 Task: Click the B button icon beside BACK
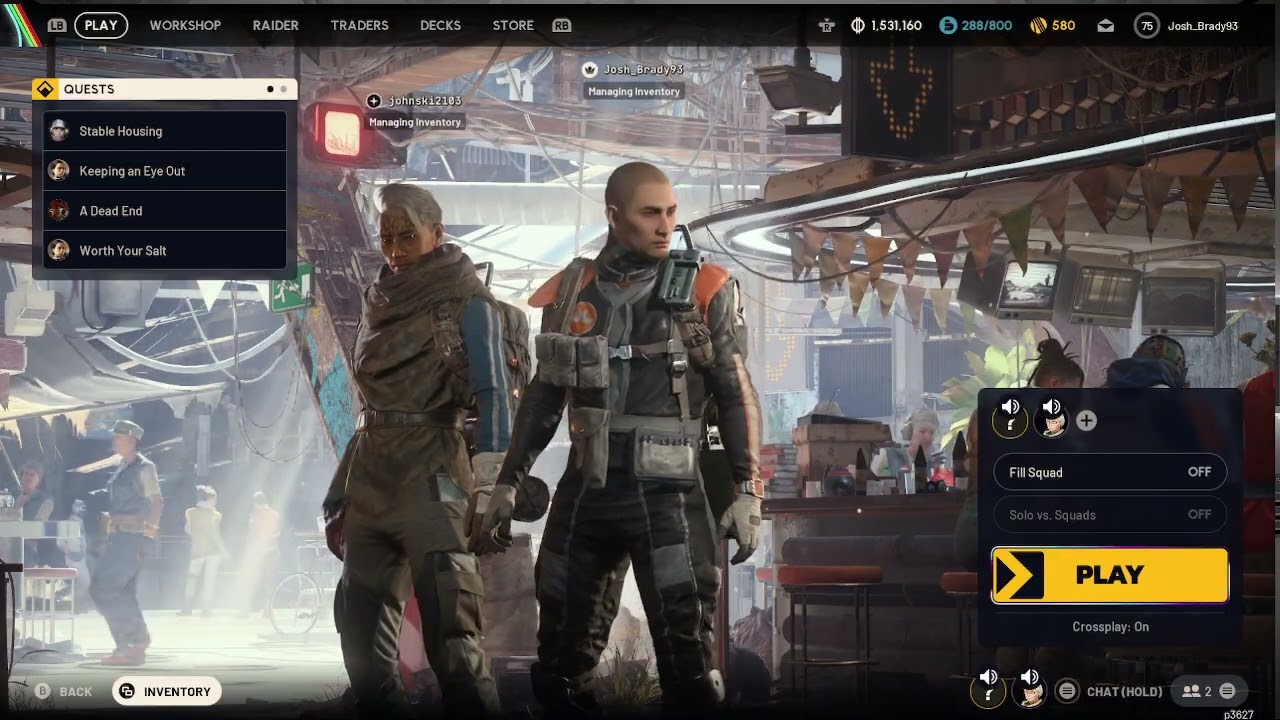43,691
